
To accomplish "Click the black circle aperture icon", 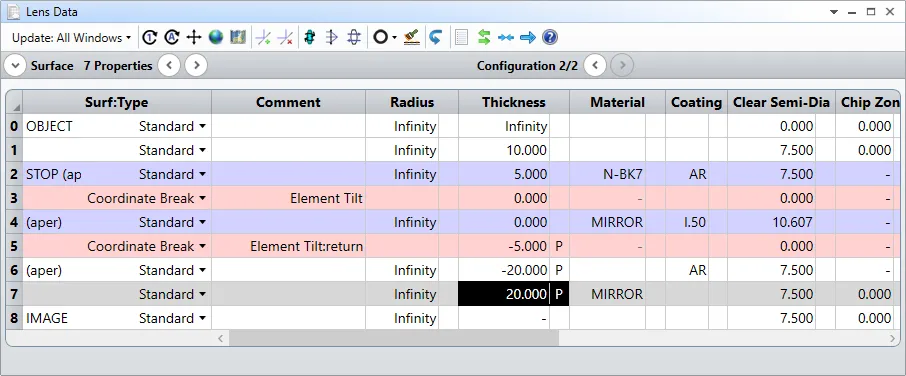I will point(380,38).
